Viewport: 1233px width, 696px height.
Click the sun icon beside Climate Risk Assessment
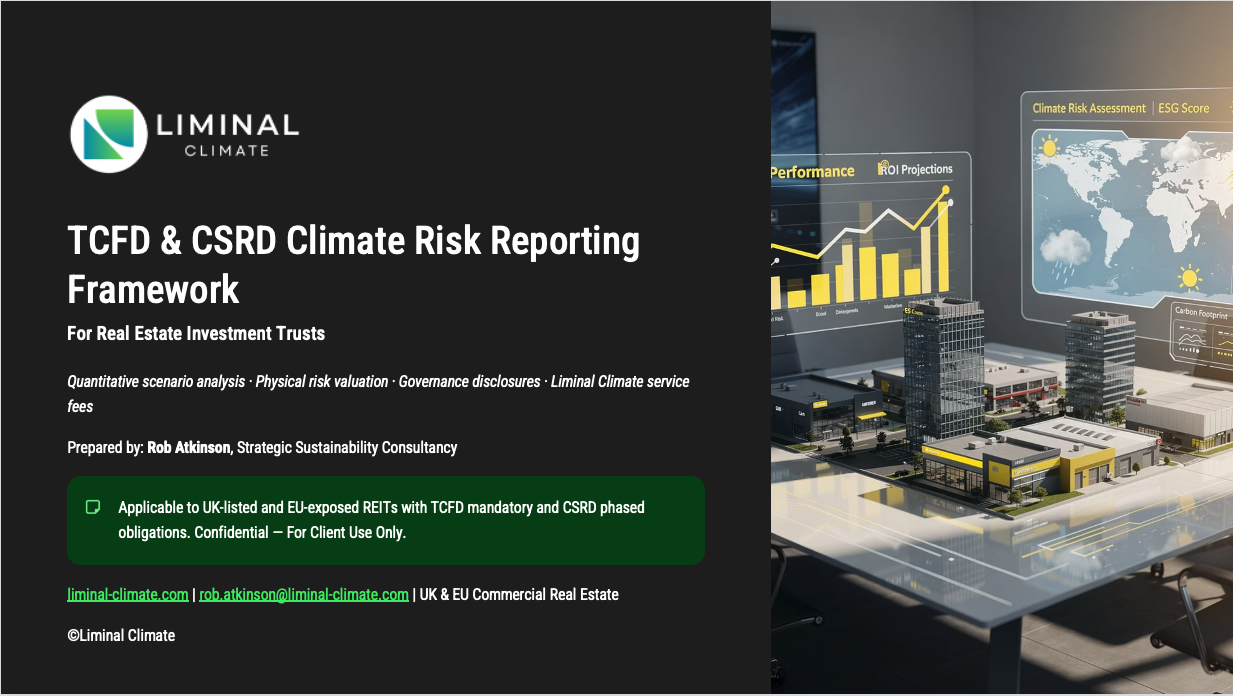(1049, 148)
